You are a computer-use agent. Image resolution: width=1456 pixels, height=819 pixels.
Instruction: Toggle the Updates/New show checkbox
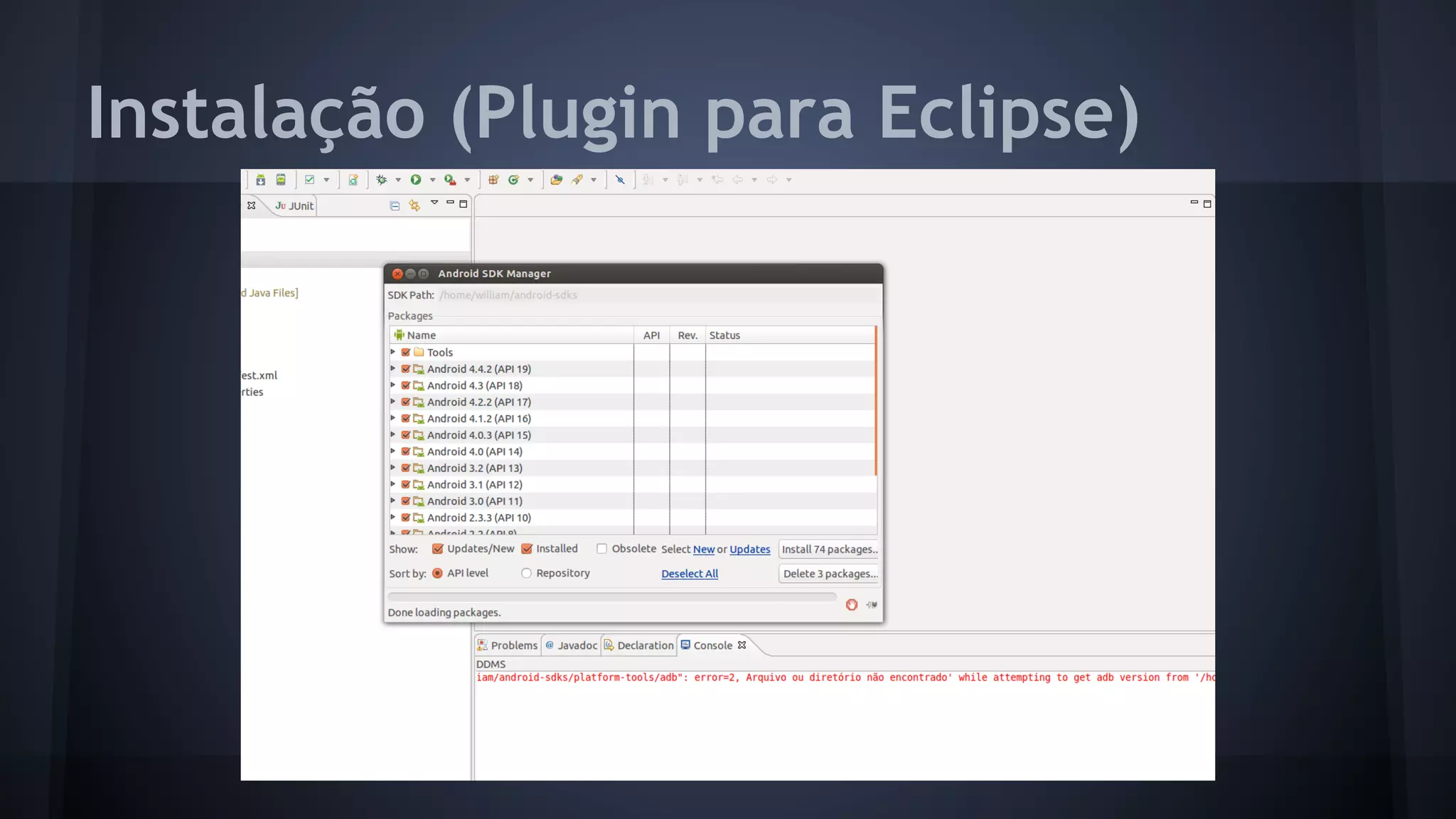(x=438, y=549)
